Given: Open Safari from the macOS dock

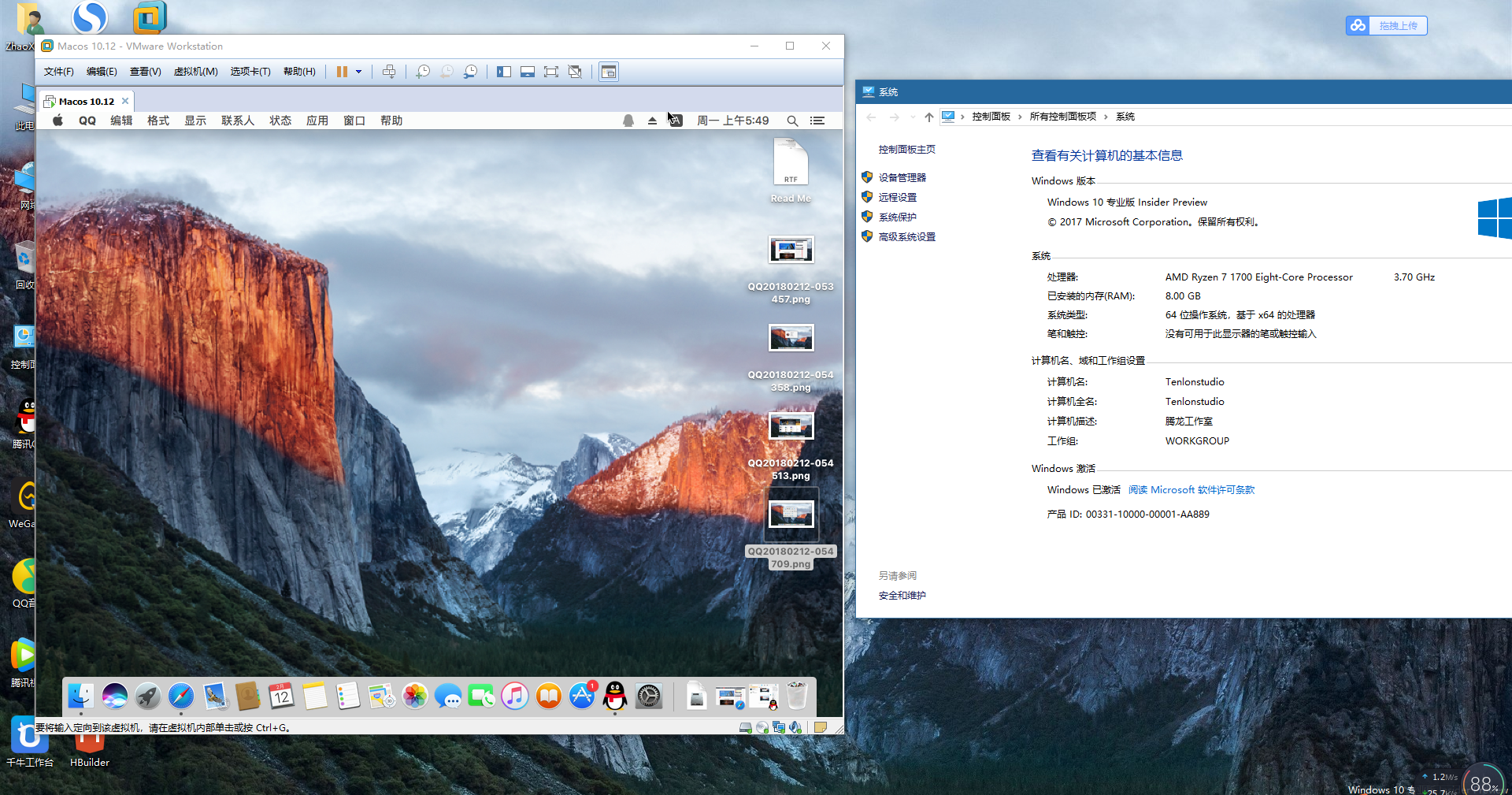Looking at the screenshot, I should (180, 696).
